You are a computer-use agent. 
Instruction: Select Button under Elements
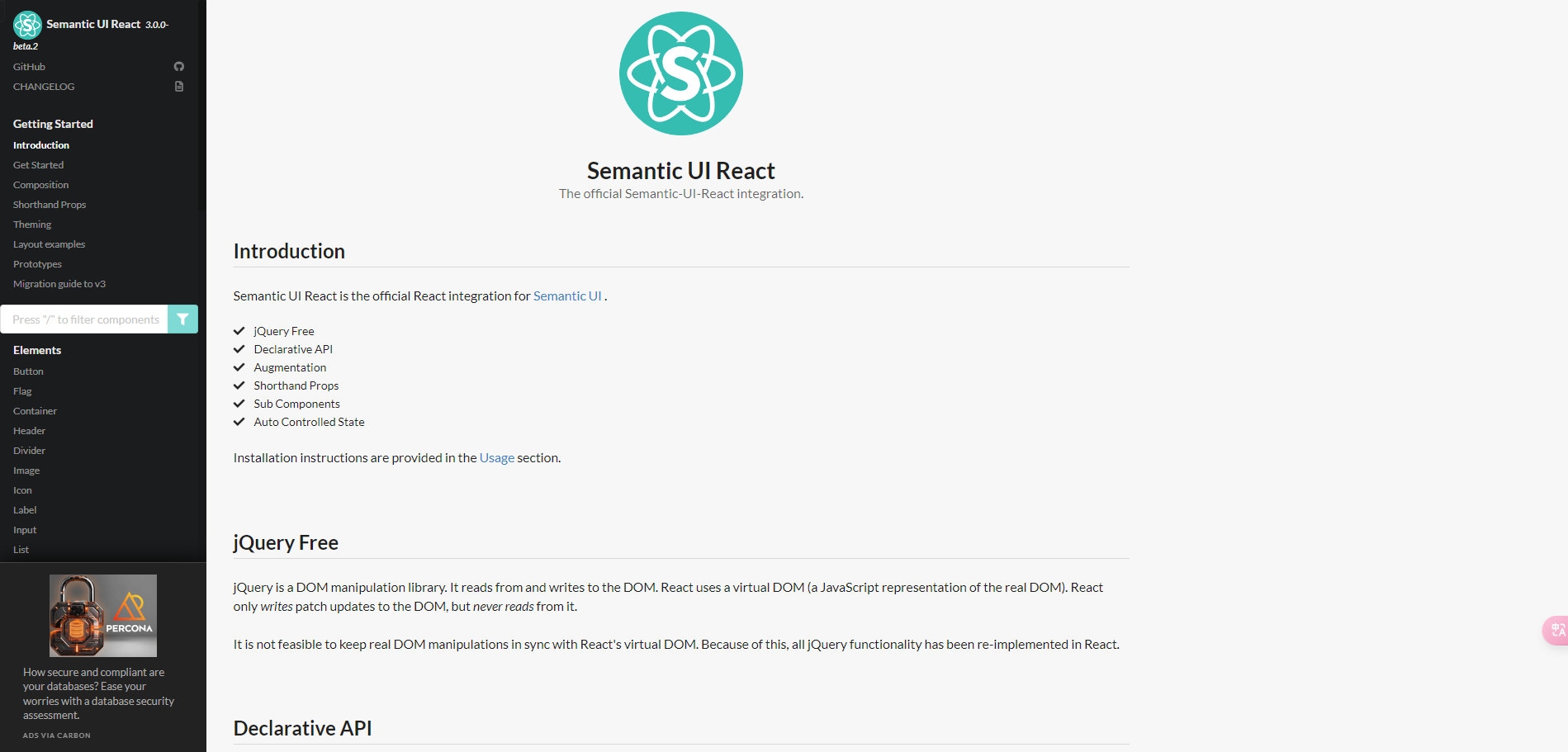coord(28,371)
